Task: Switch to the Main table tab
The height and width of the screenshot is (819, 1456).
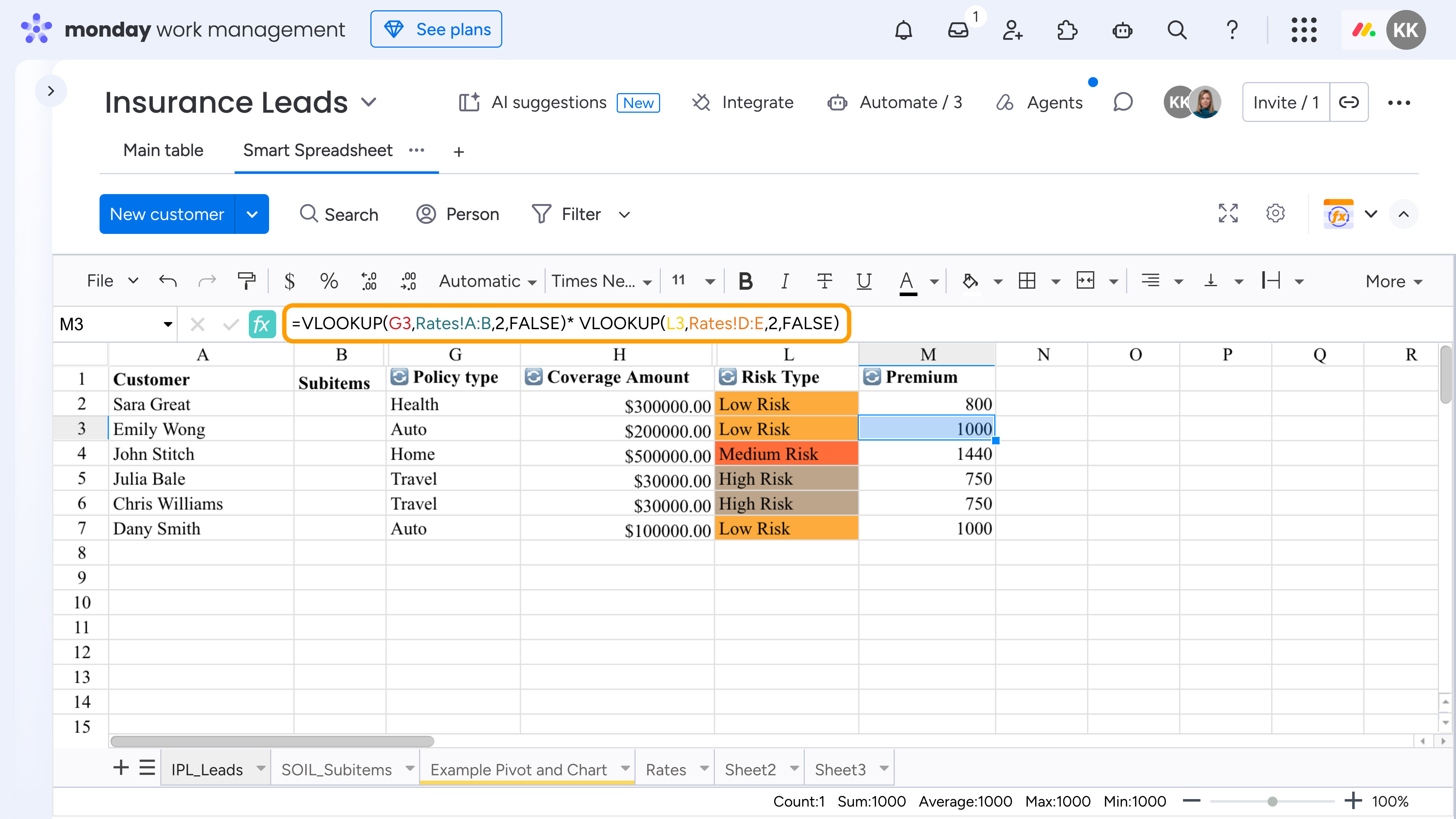Action: (x=164, y=150)
